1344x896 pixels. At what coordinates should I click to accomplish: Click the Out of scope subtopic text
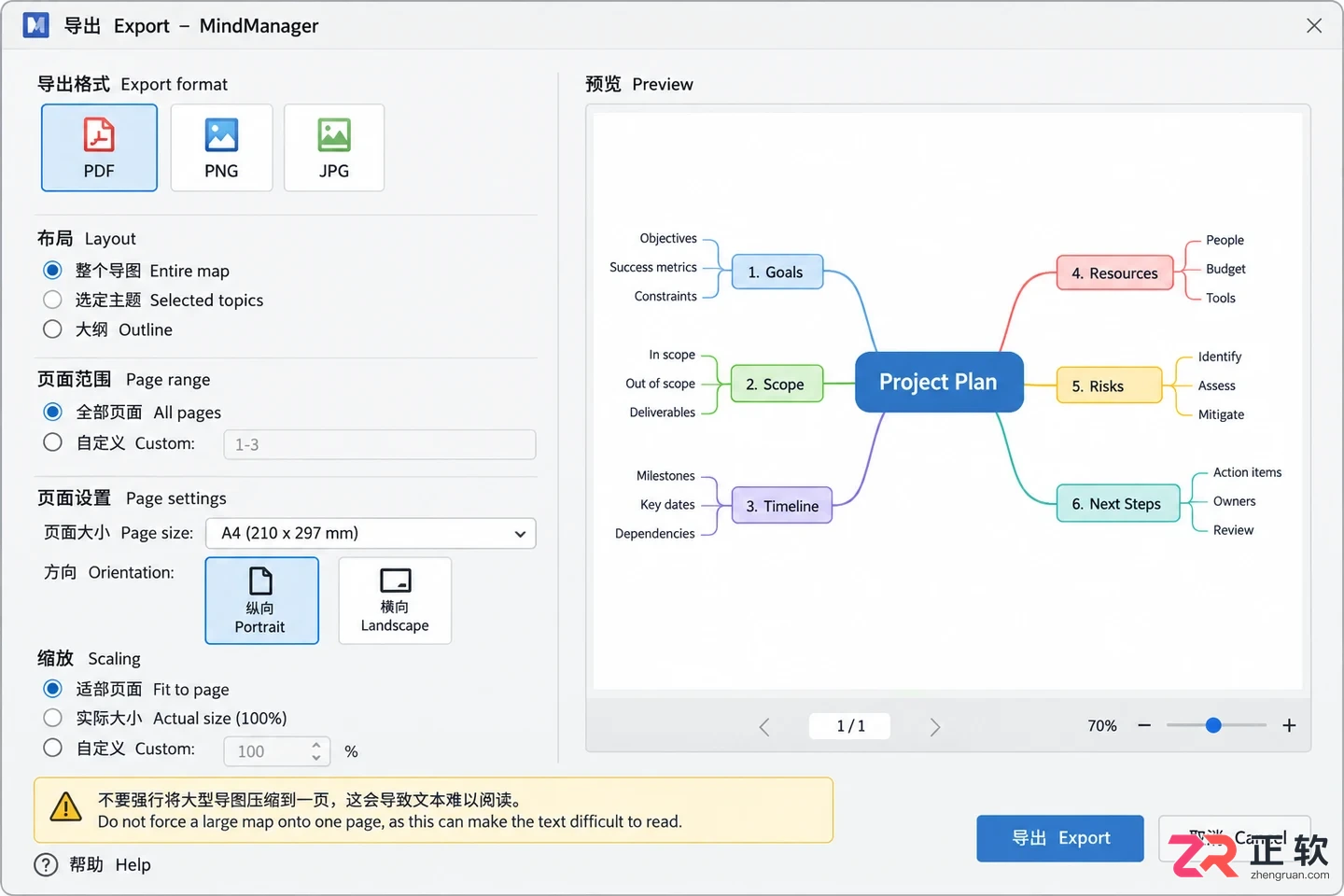[x=661, y=384]
